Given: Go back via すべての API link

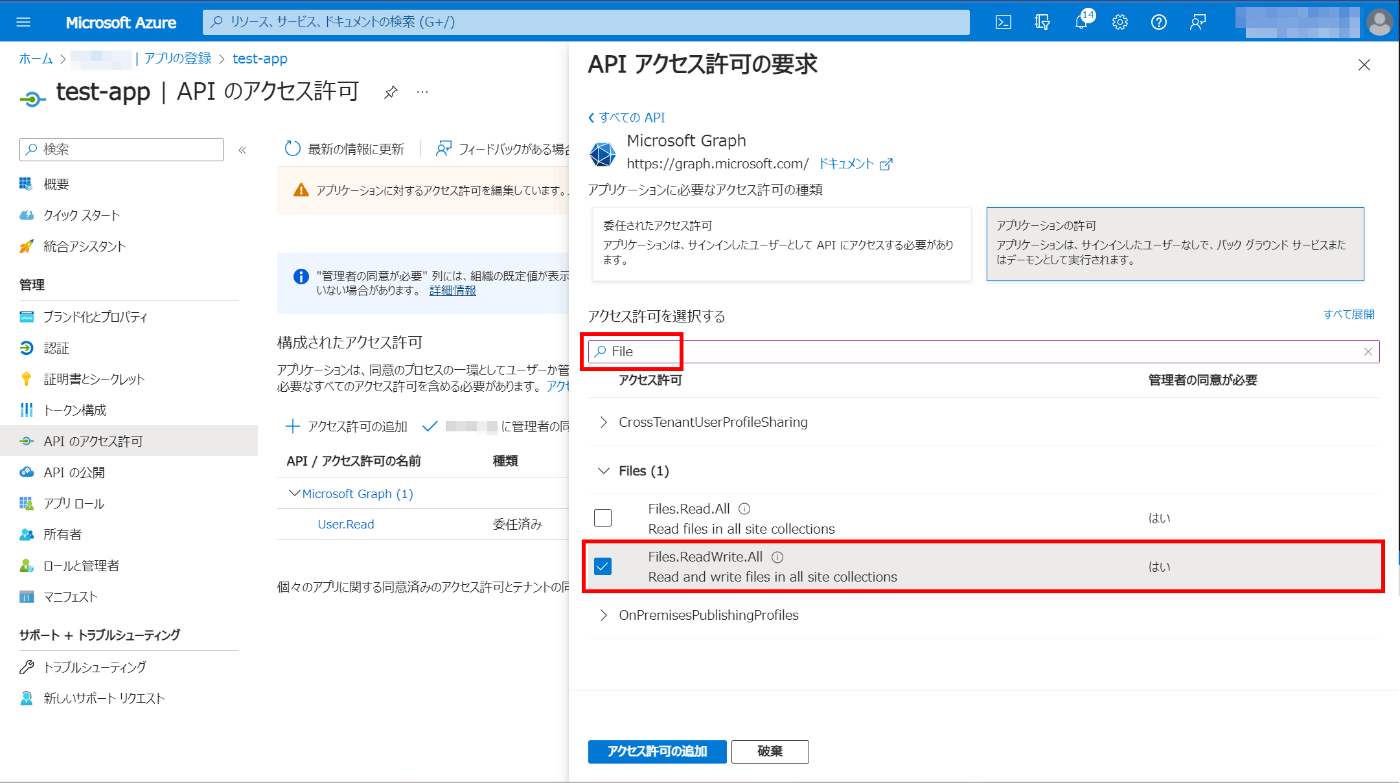Looking at the screenshot, I should point(626,117).
